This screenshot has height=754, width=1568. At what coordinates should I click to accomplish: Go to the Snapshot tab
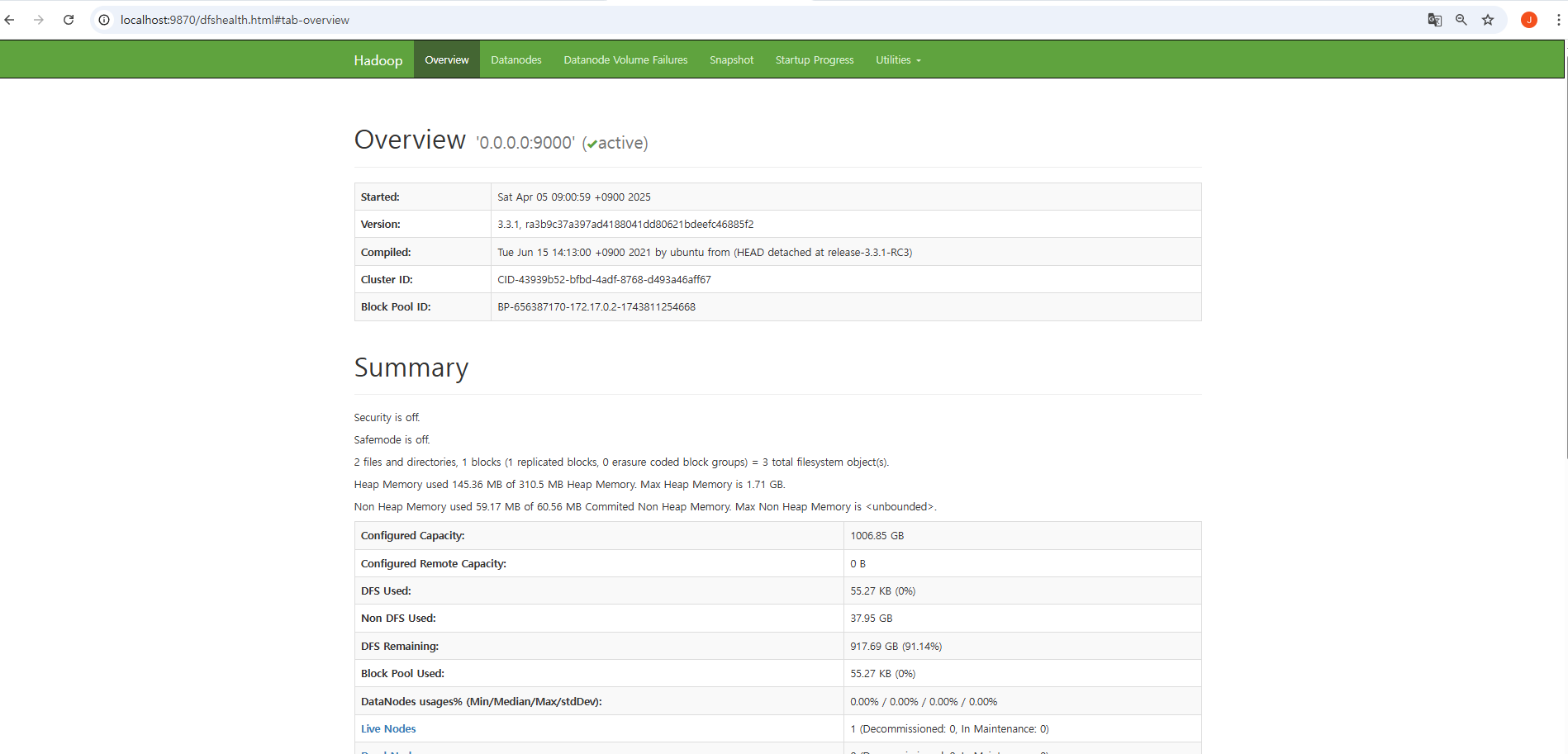point(731,59)
